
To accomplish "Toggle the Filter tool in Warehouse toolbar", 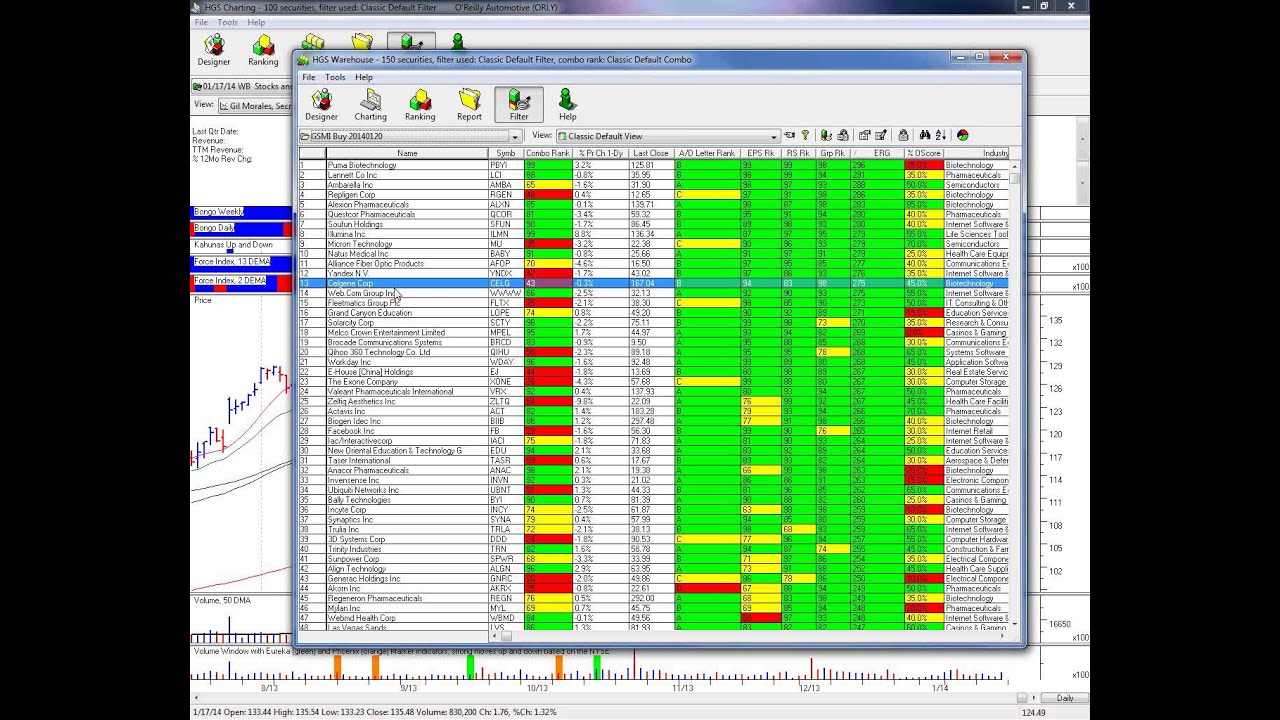I will (x=519, y=105).
